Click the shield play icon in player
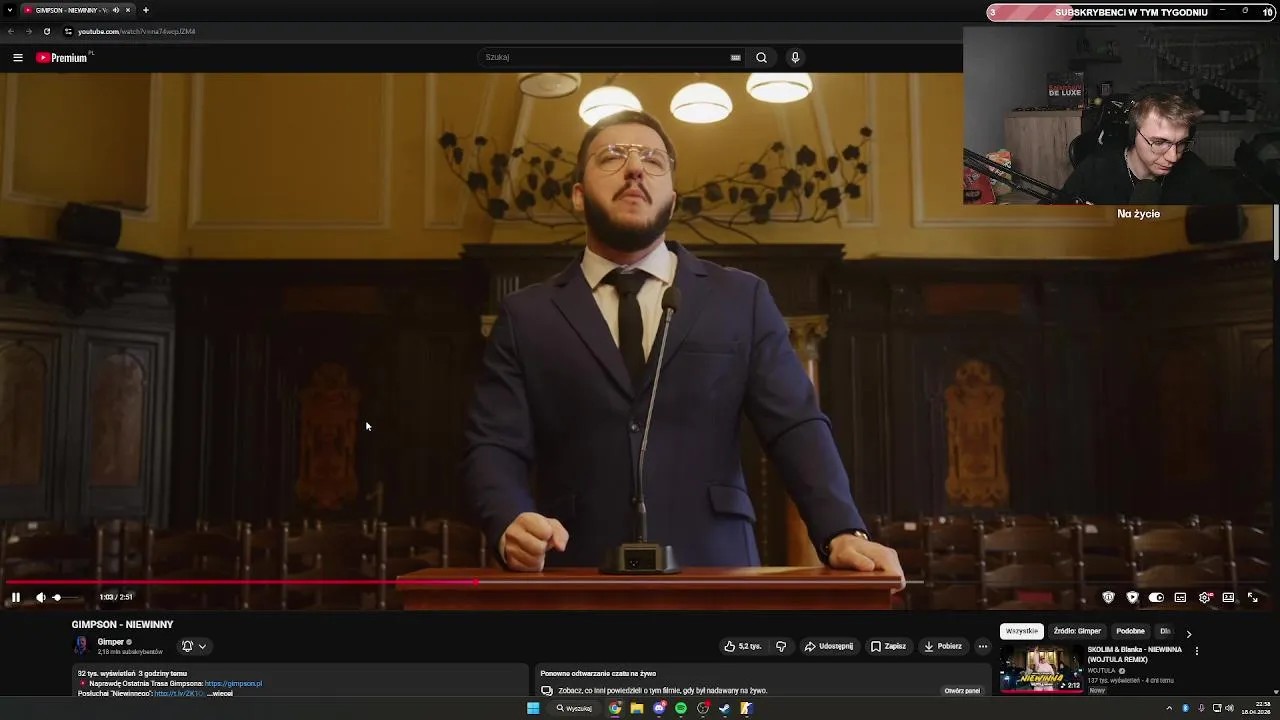Image resolution: width=1280 pixels, height=720 pixels. tap(1132, 597)
